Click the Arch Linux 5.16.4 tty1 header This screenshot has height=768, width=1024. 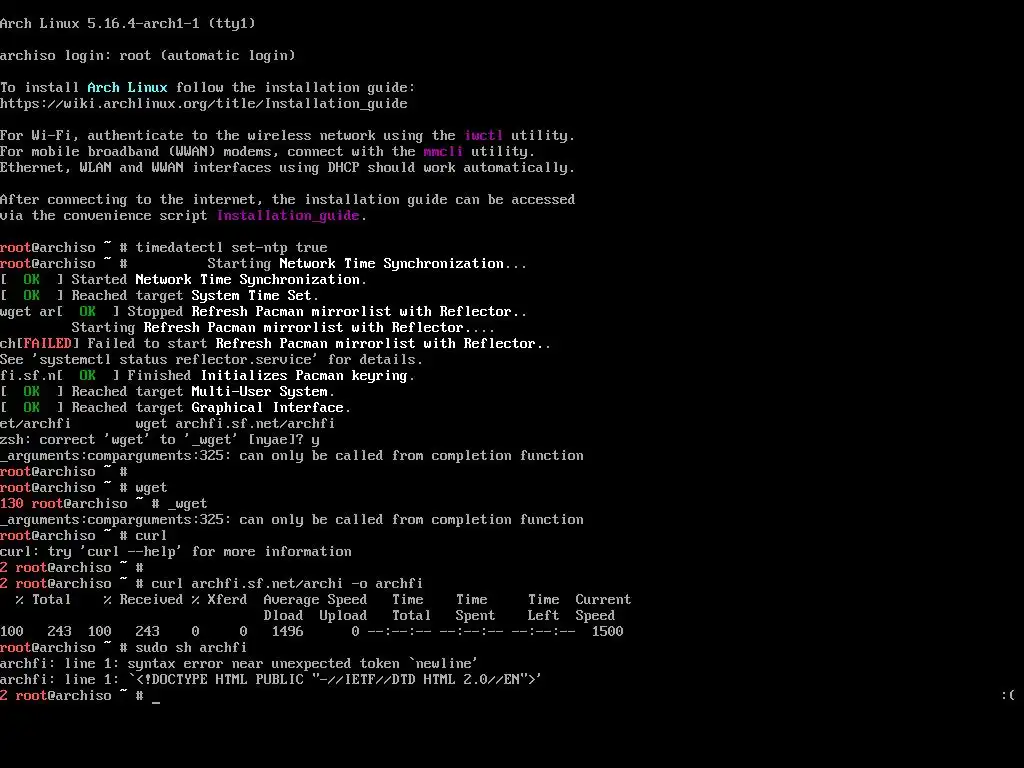coord(128,24)
